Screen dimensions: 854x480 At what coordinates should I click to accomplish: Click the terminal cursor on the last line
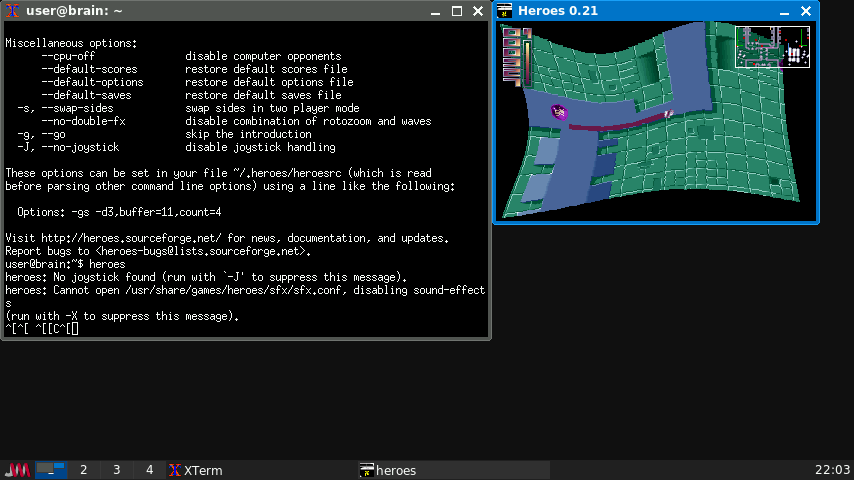[x=74, y=328]
